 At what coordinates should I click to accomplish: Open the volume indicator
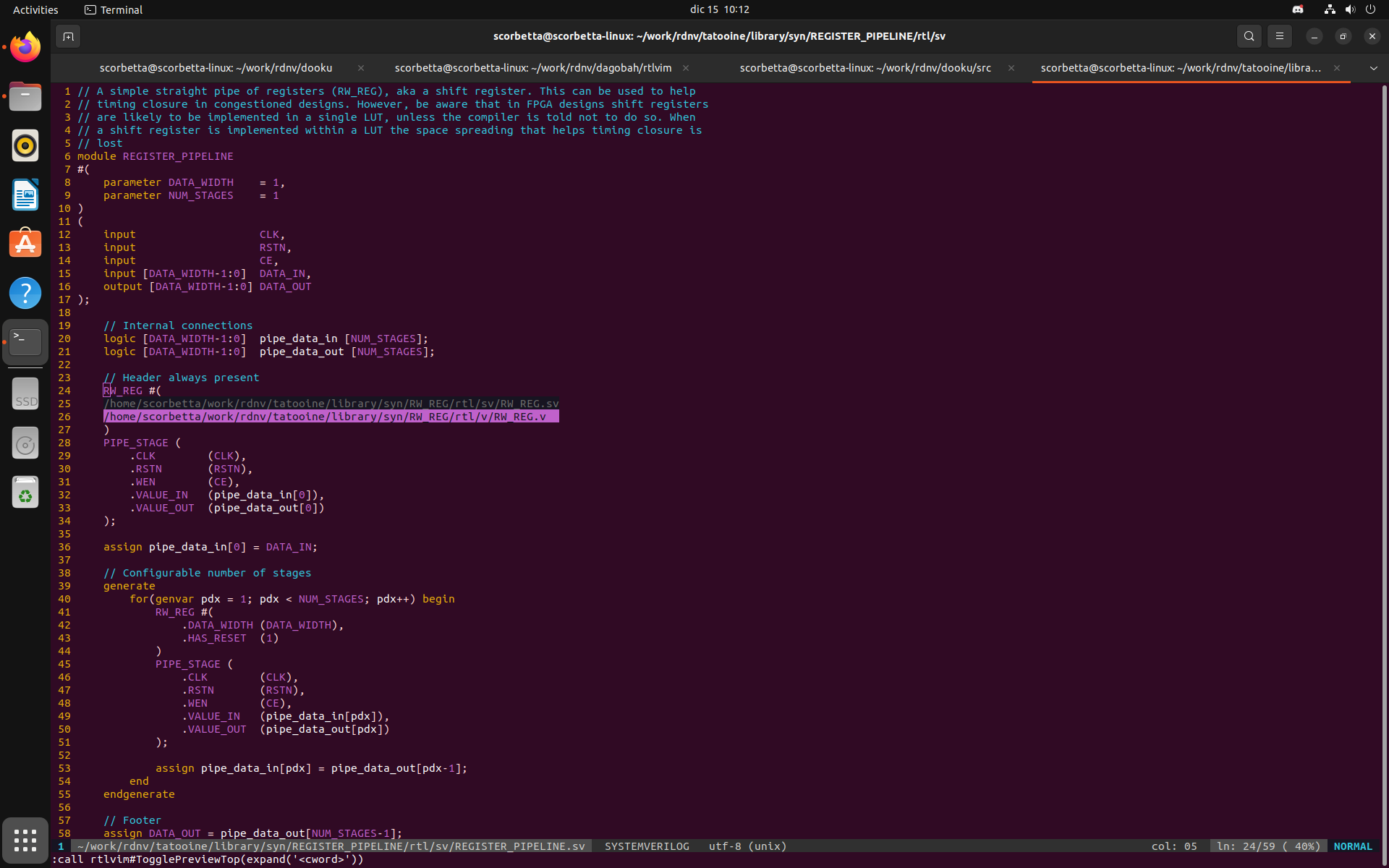(x=1350, y=9)
